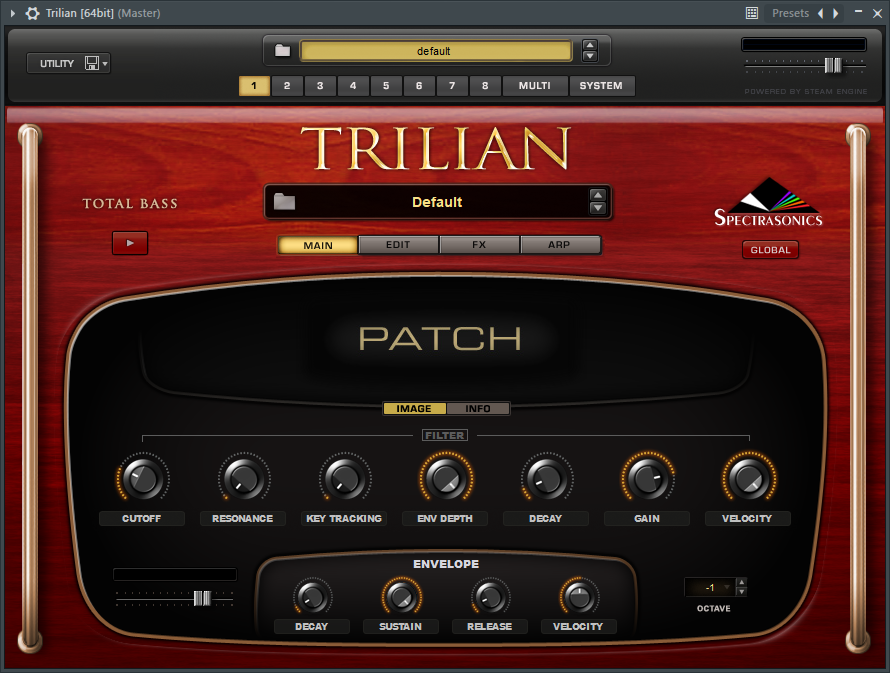Click the red audition play button

pos(130,243)
